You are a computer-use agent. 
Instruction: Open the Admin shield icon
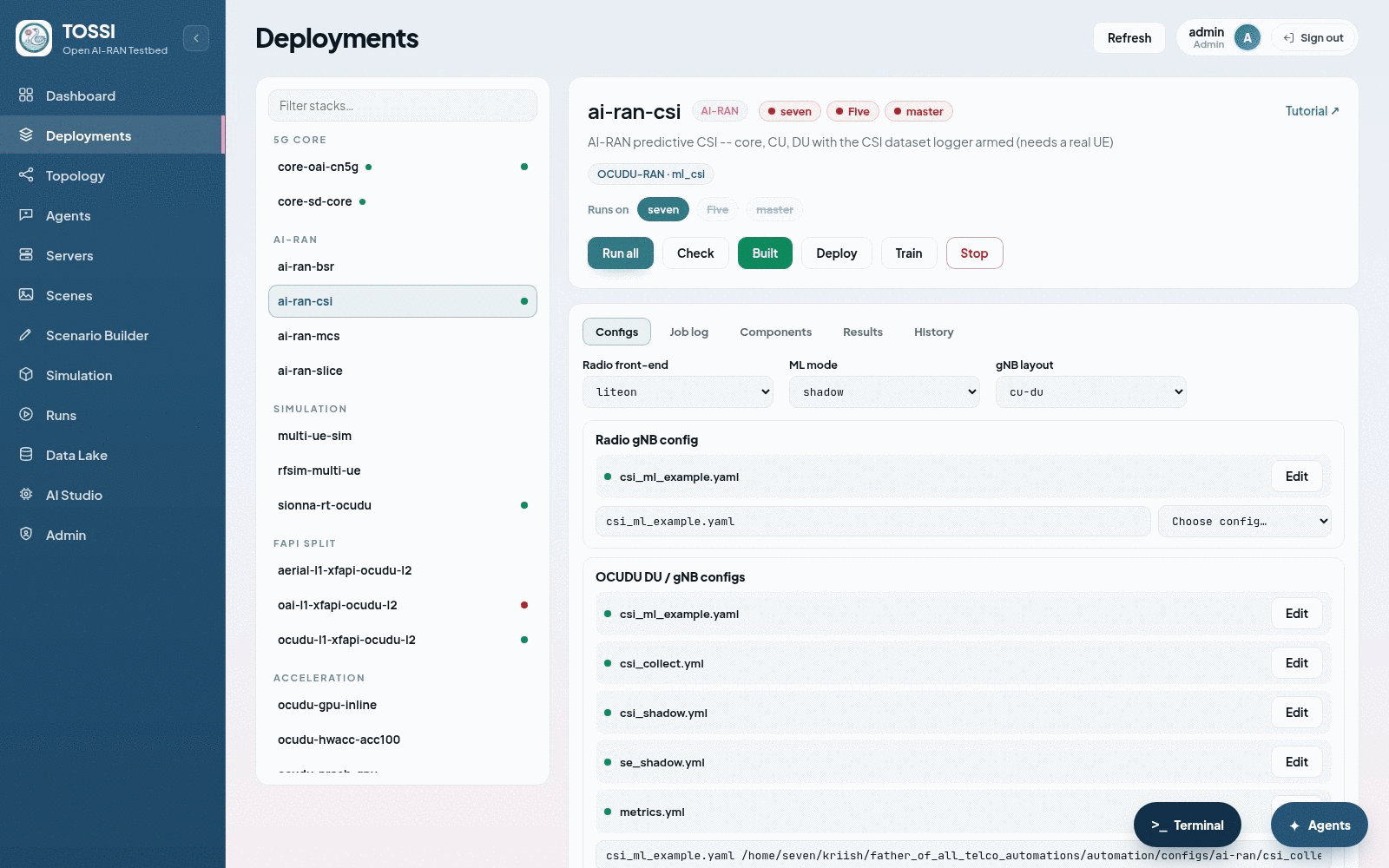pos(26,534)
